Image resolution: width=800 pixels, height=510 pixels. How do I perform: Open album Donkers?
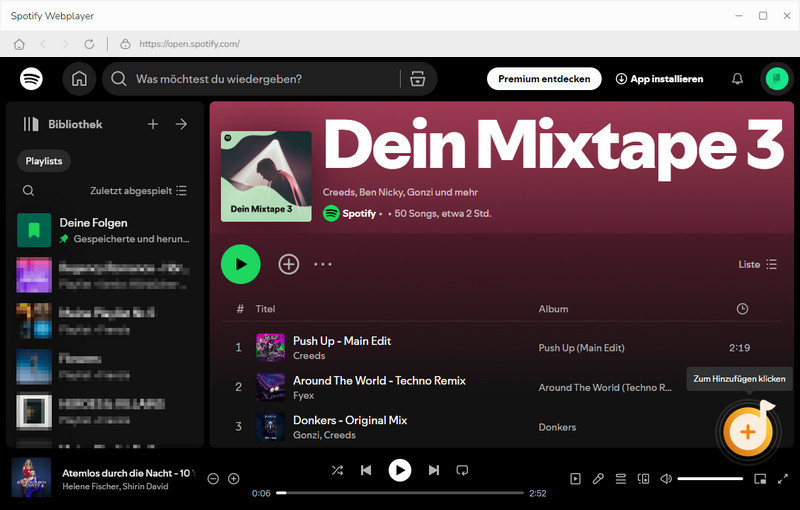(x=557, y=427)
